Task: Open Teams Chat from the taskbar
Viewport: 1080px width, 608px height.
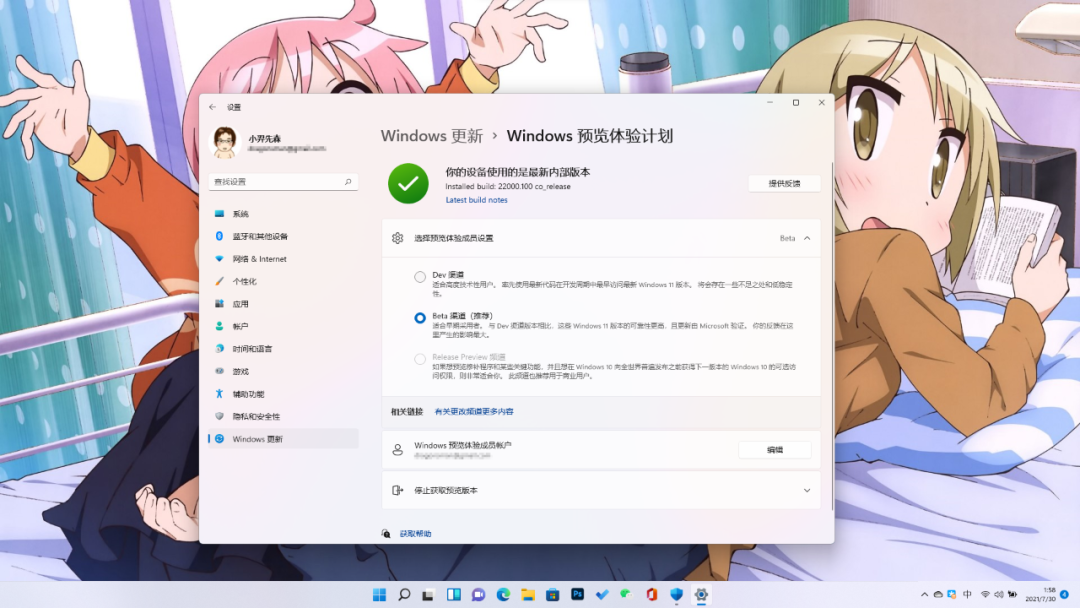Action: pyautogui.click(x=478, y=595)
